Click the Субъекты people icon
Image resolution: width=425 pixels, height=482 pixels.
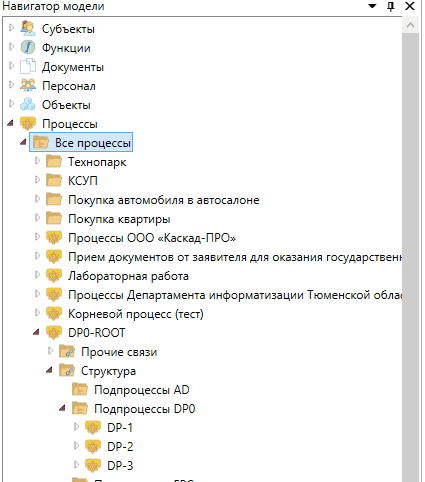coord(28,29)
